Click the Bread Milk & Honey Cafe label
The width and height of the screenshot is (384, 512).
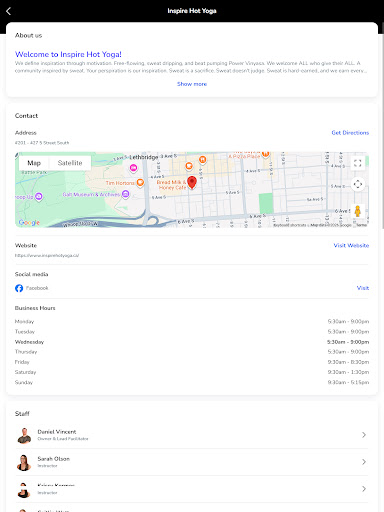coord(171,185)
